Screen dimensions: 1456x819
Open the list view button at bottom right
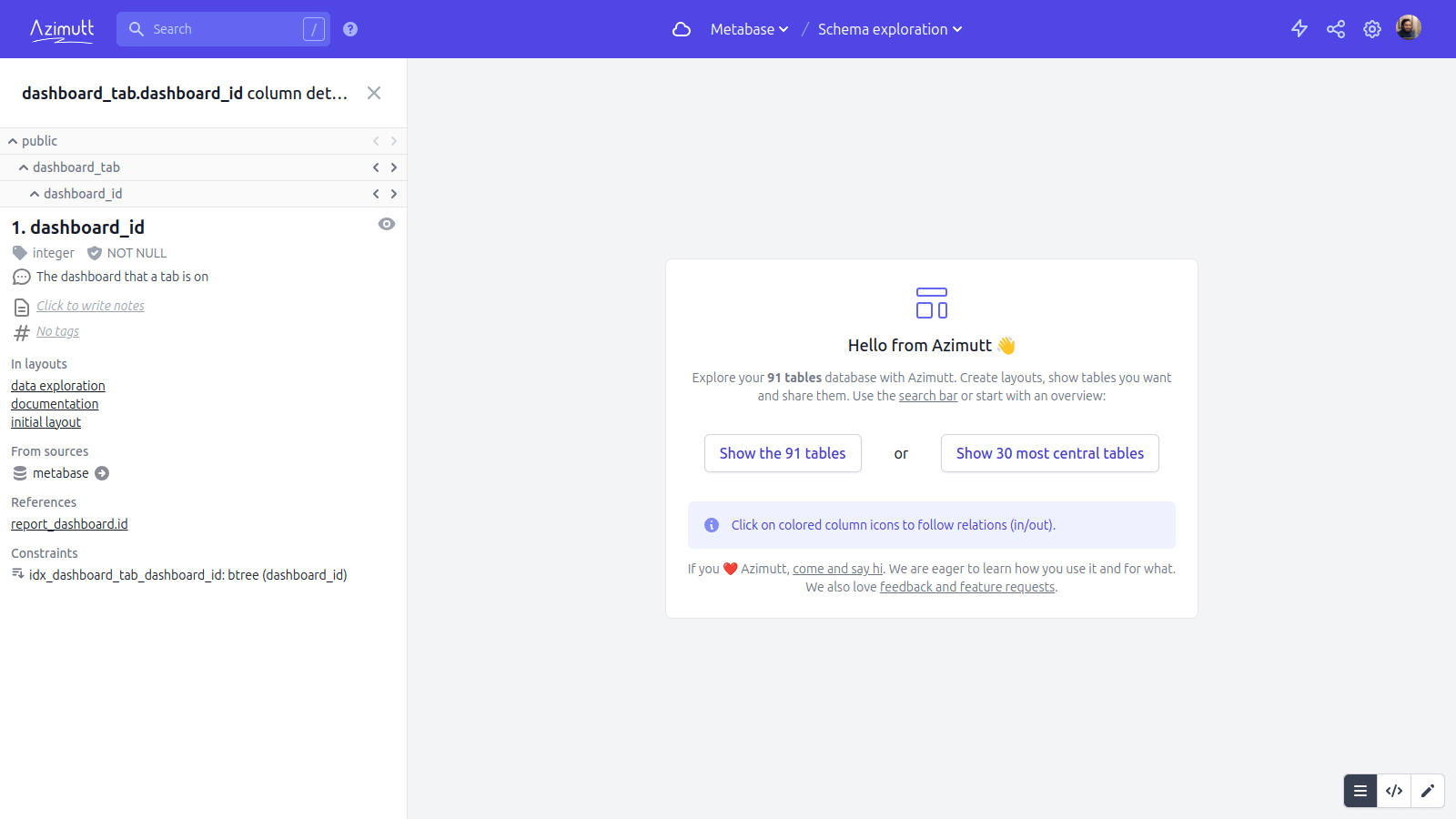click(1360, 791)
